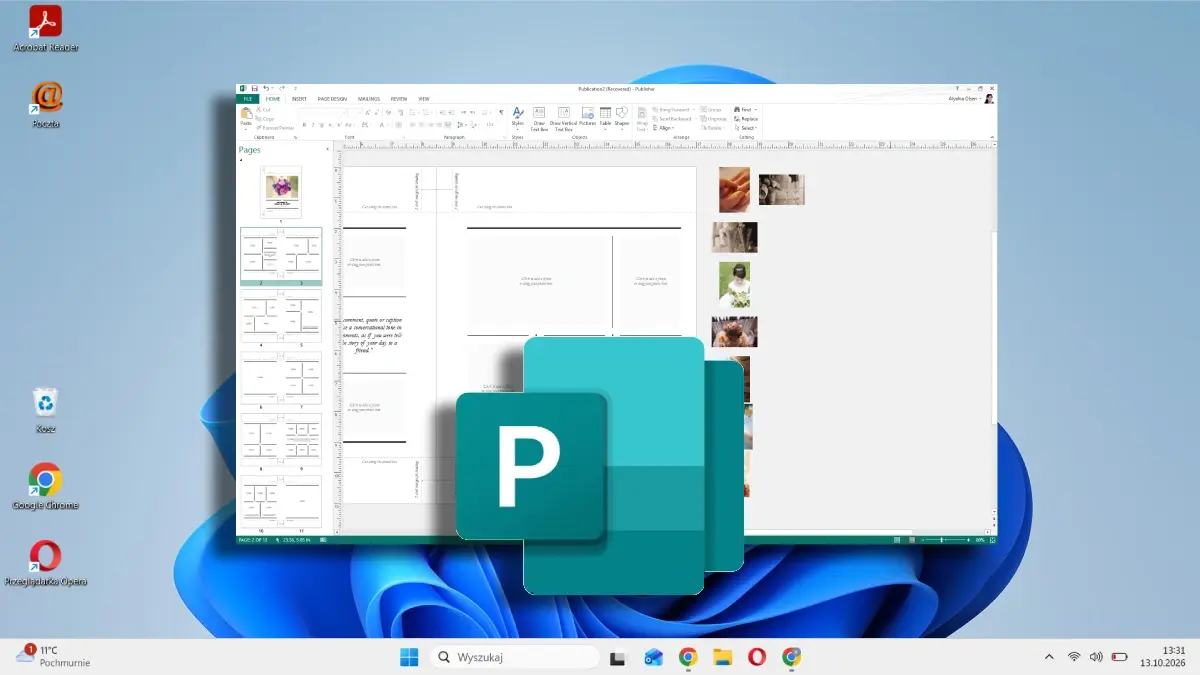Click Replace in the Editing group
Viewport: 1200px width, 675px height.
(746, 119)
